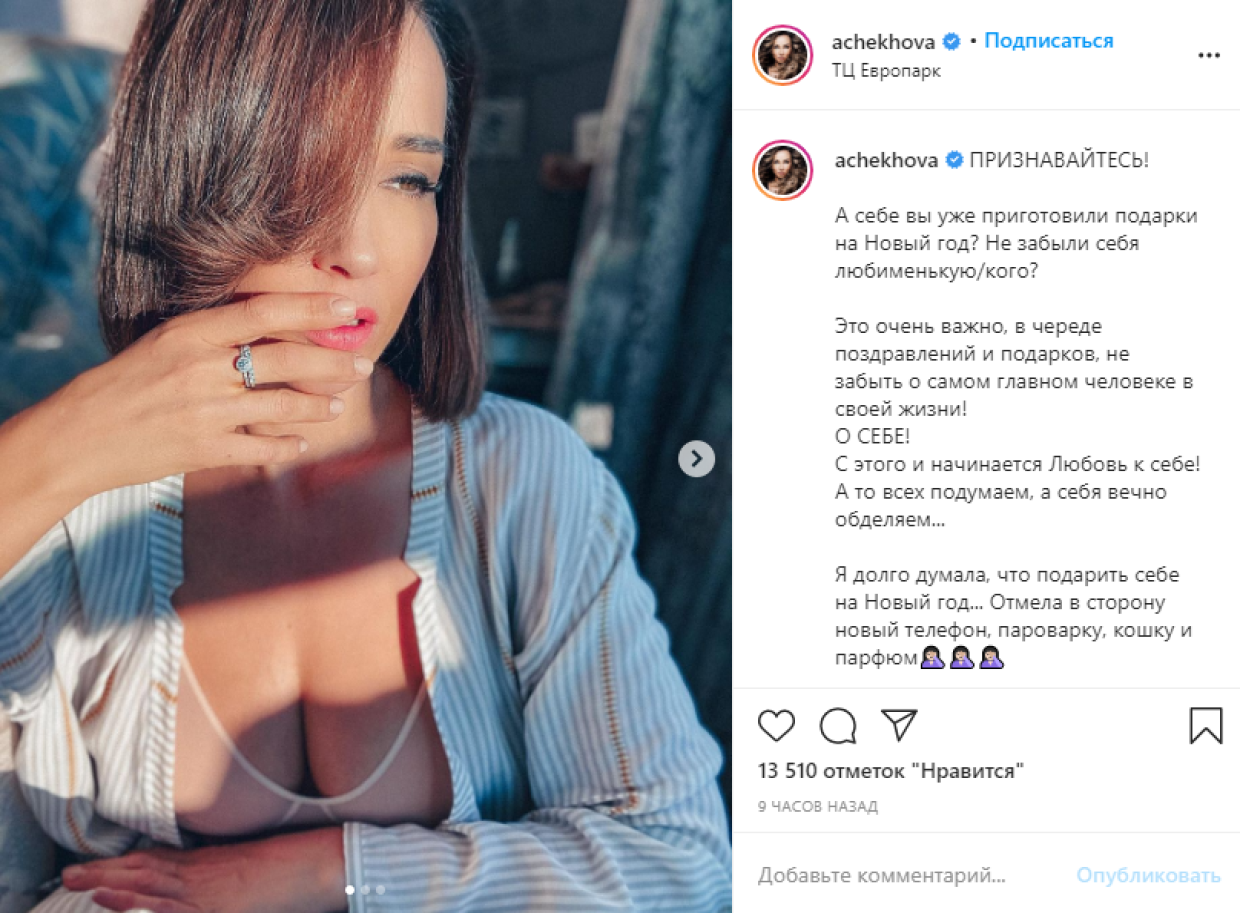The image size is (1240, 913).
Task: Go to the next photo with the arrow
Action: point(696,459)
